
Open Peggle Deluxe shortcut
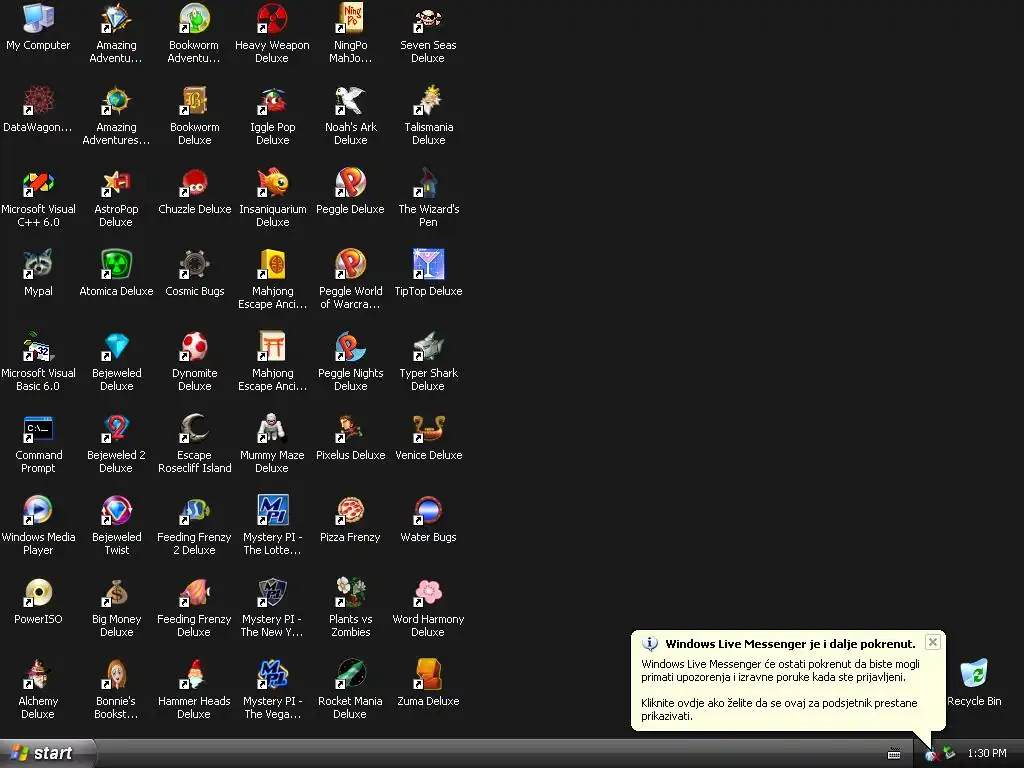(x=350, y=182)
